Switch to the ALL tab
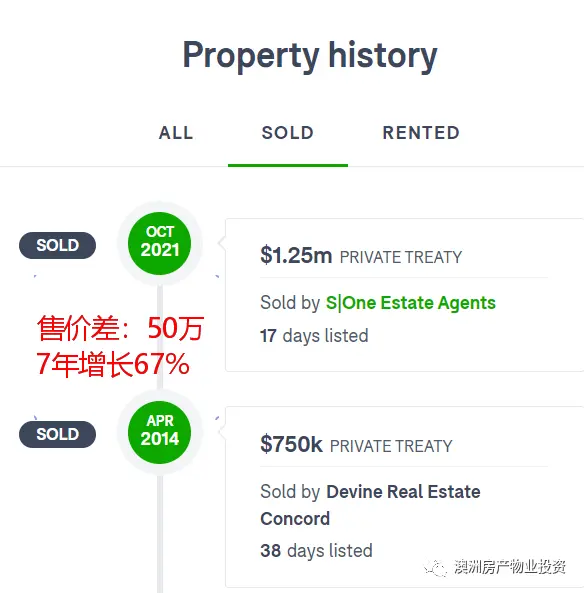This screenshot has height=593, width=584. 176,133
